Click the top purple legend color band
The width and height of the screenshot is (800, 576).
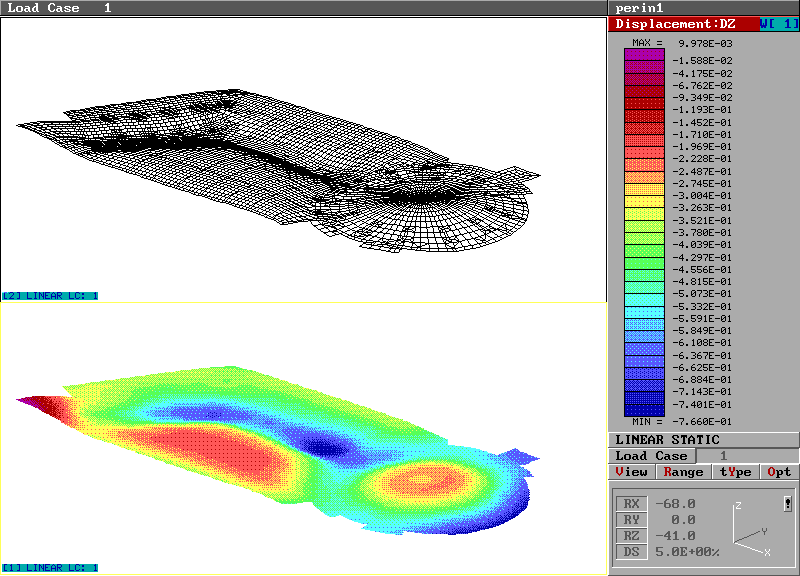pos(644,55)
